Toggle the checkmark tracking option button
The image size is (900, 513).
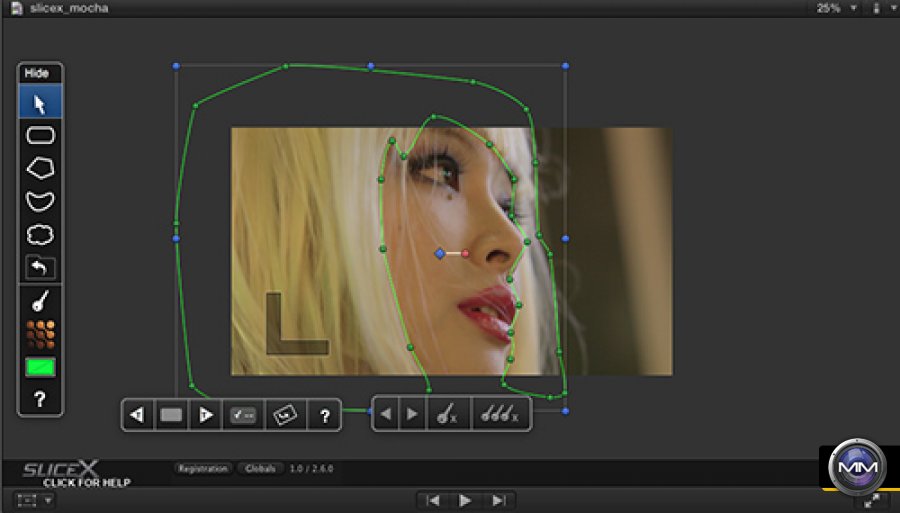click(243, 415)
